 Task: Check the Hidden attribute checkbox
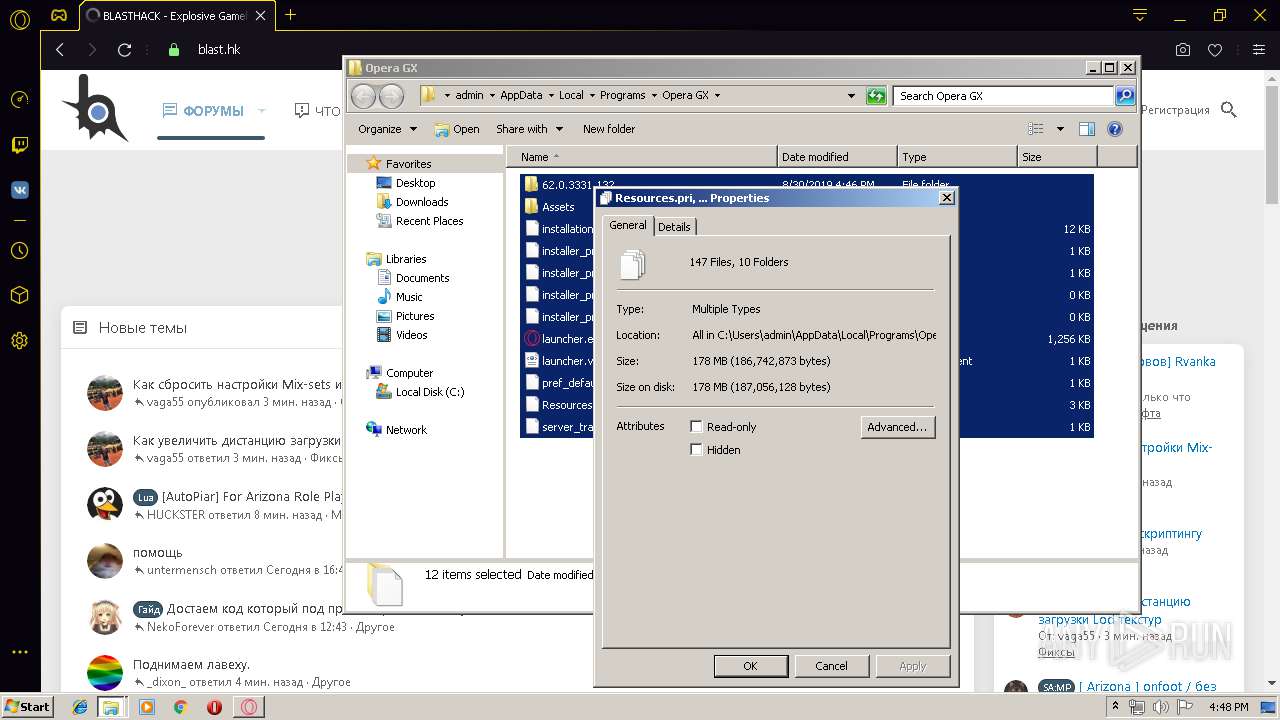(697, 450)
